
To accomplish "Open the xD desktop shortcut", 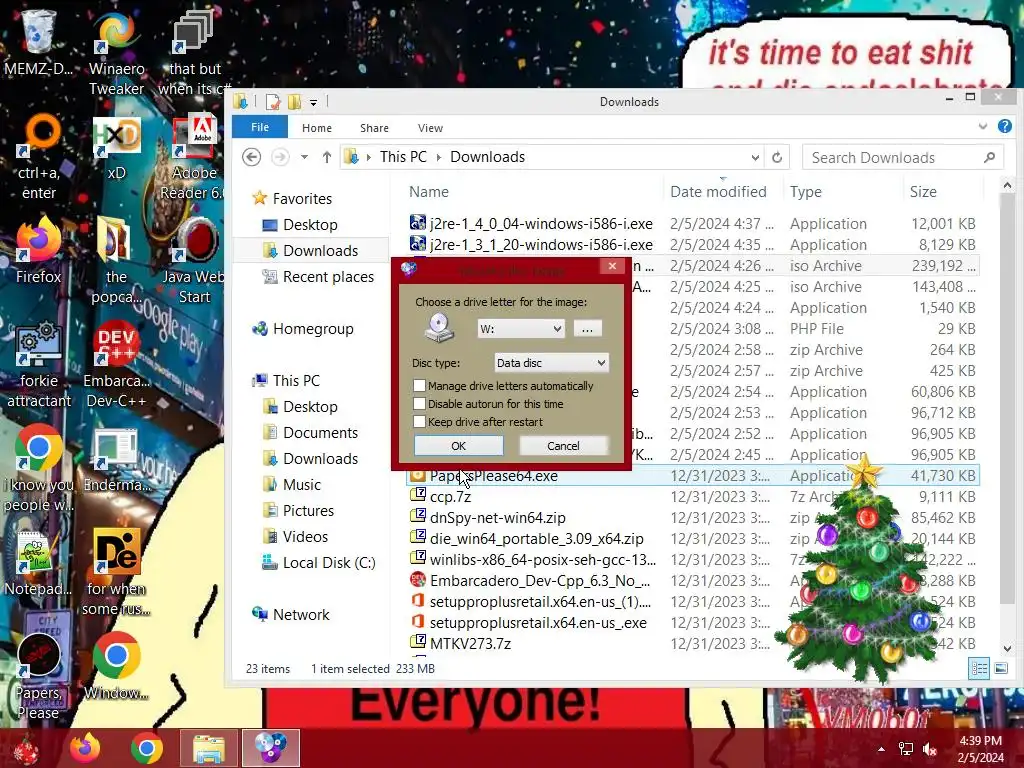I will (116, 148).
